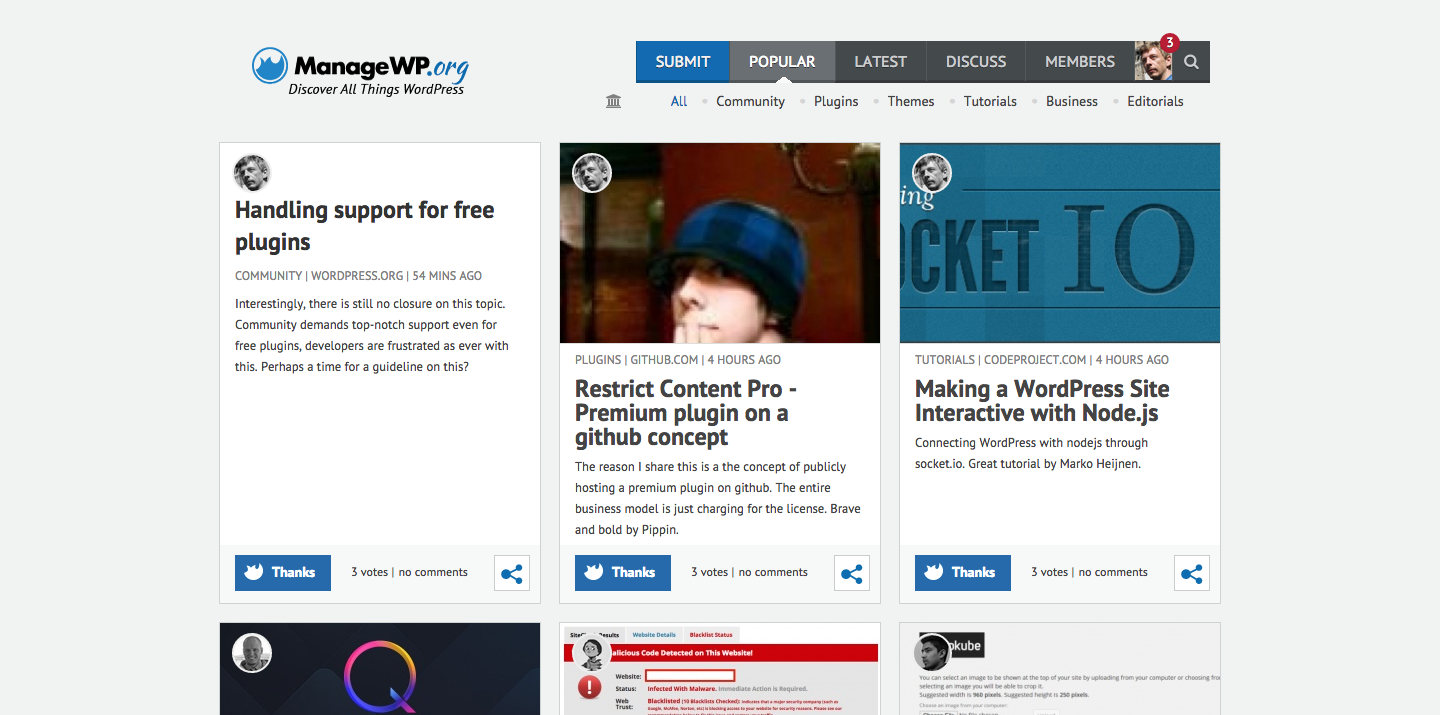The width and height of the screenshot is (1440, 715).
Task: Filter by Tutorials category
Action: pos(990,101)
